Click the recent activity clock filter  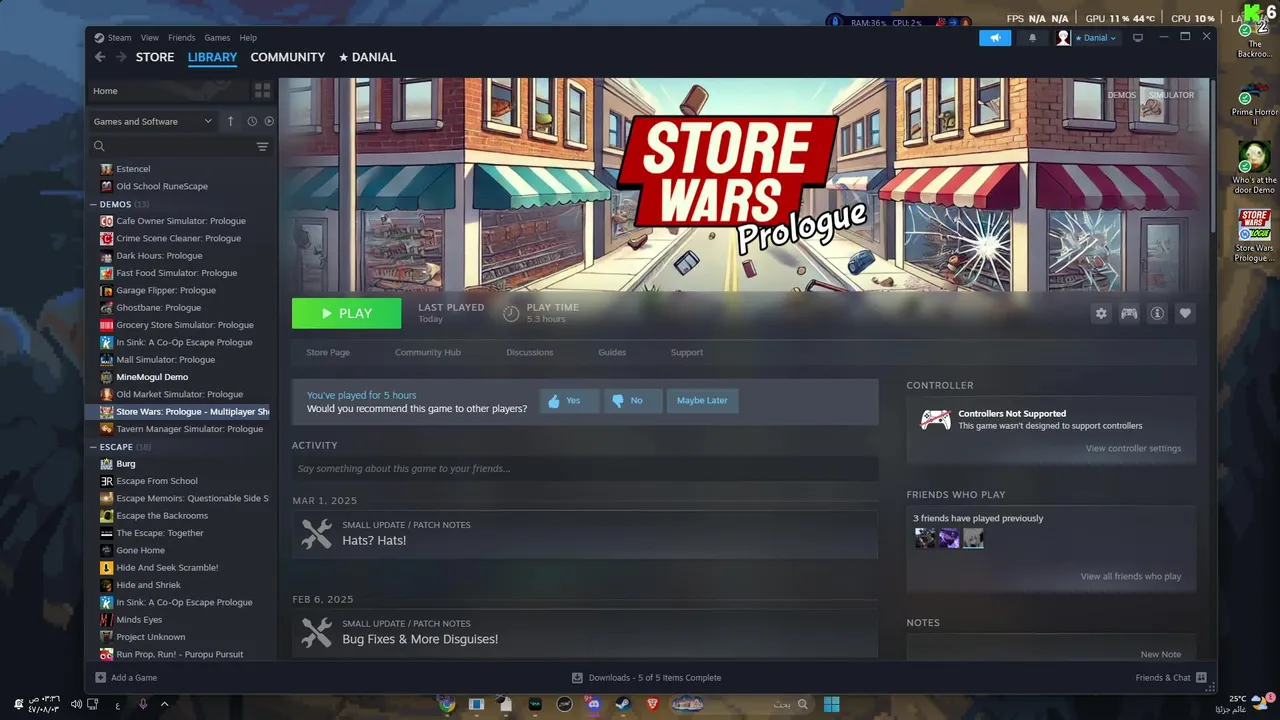pyautogui.click(x=252, y=121)
